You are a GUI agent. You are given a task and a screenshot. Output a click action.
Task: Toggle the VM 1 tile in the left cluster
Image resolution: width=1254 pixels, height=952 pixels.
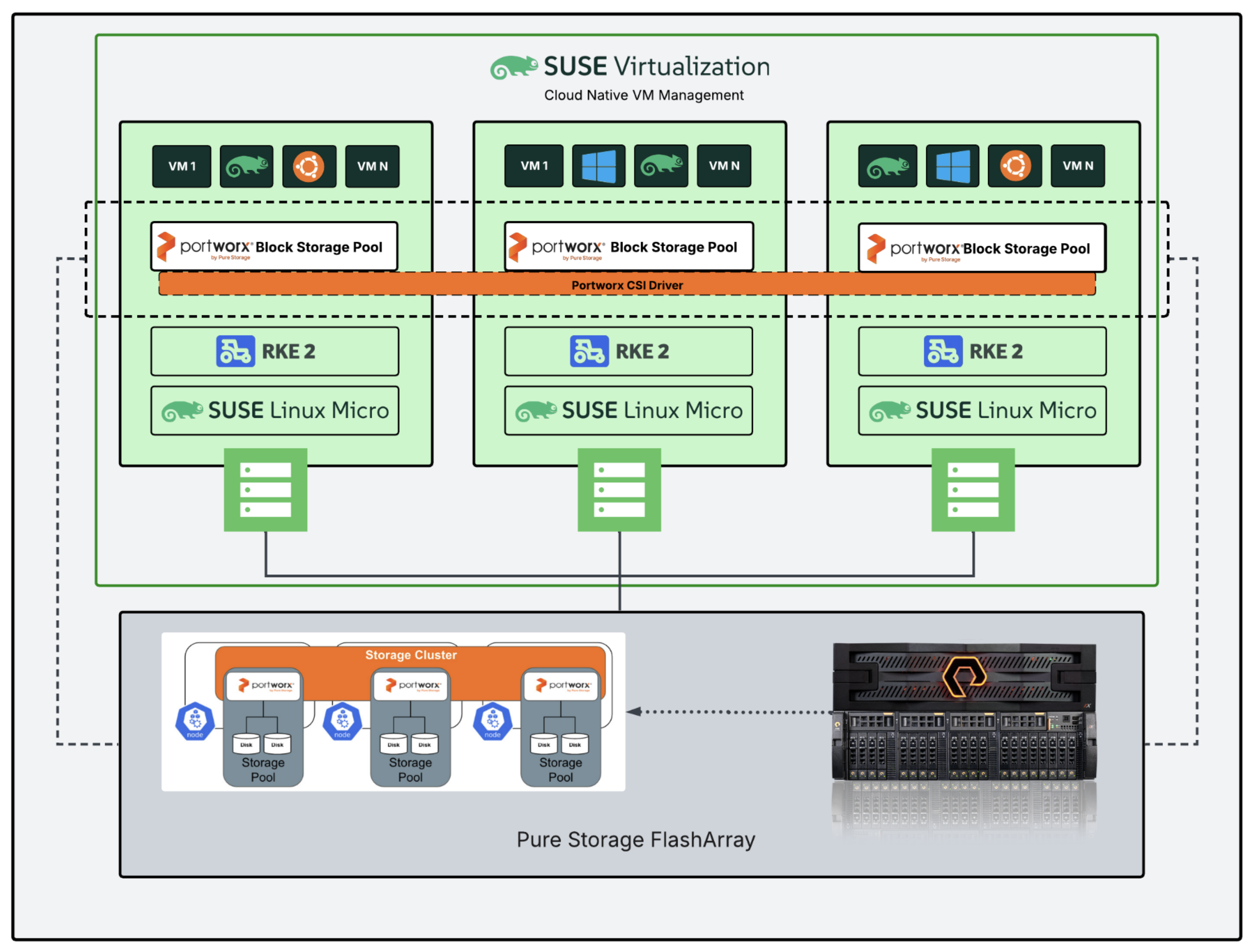coord(181,166)
